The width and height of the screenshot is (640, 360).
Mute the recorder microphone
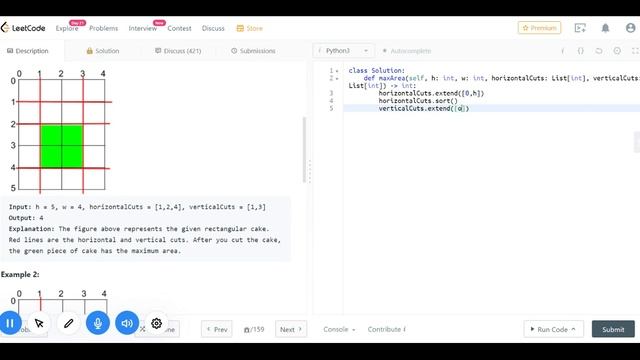pyautogui.click(x=98, y=323)
